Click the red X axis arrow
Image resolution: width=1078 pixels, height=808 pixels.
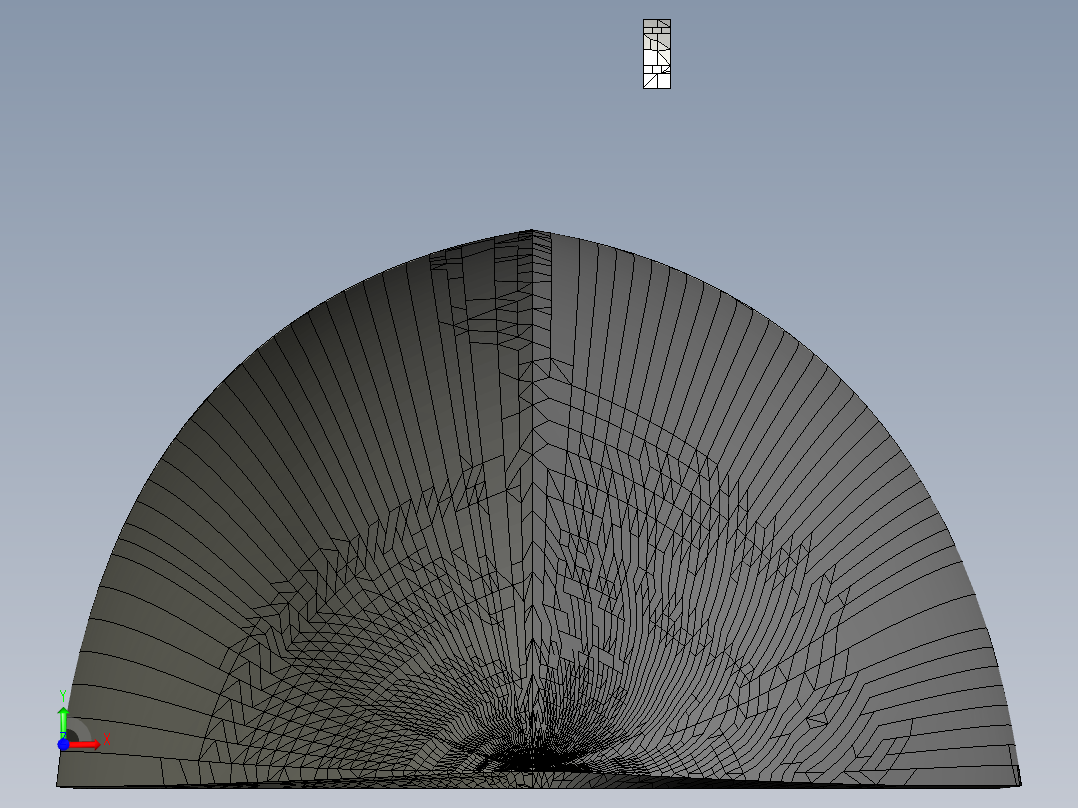85,745
